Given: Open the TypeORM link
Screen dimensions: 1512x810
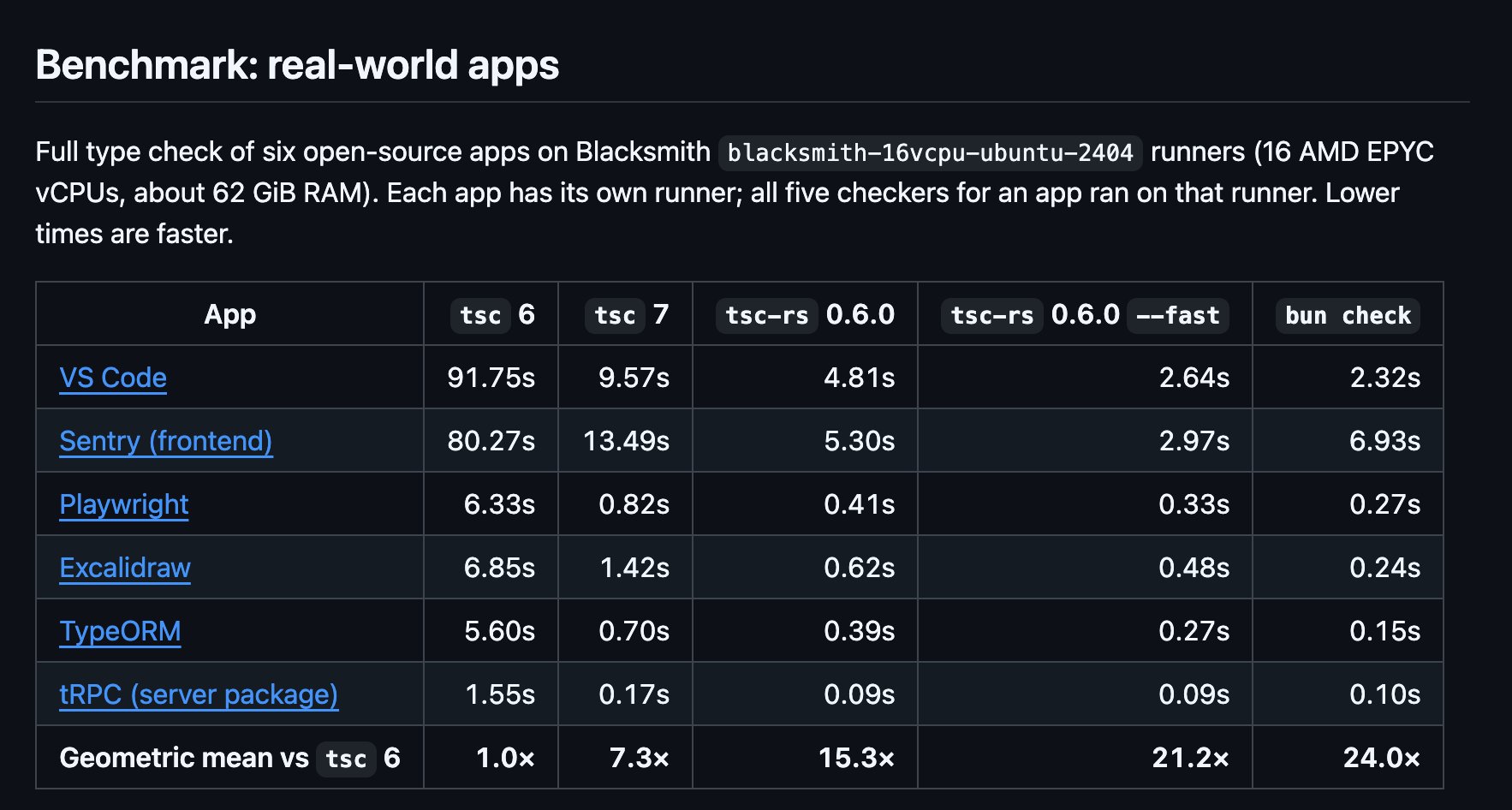Looking at the screenshot, I should [120, 631].
